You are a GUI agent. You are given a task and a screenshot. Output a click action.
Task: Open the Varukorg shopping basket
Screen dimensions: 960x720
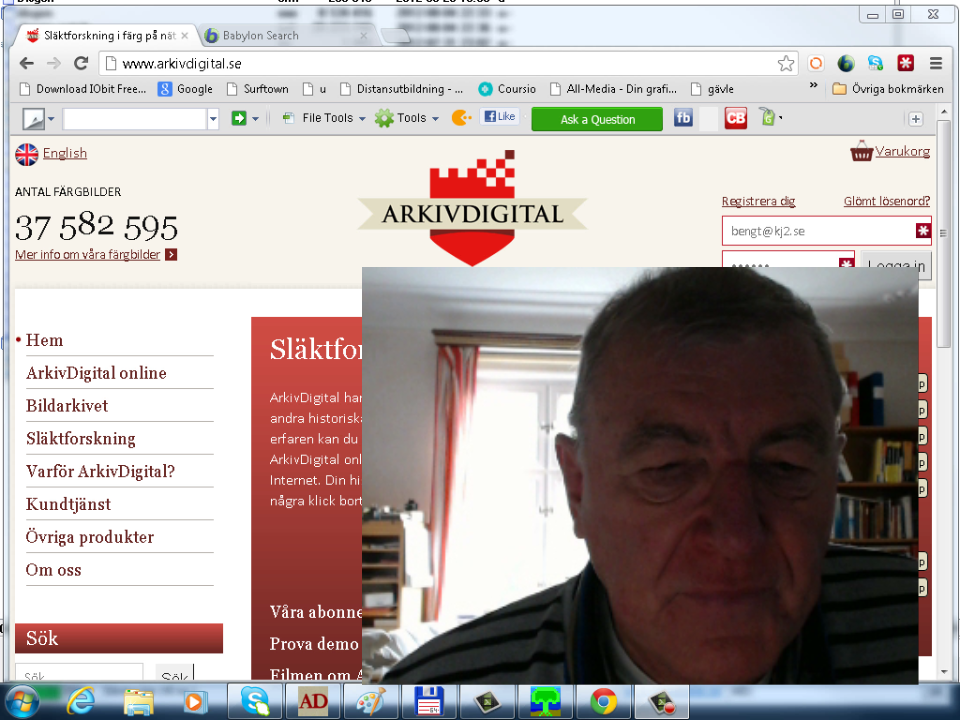[890, 152]
